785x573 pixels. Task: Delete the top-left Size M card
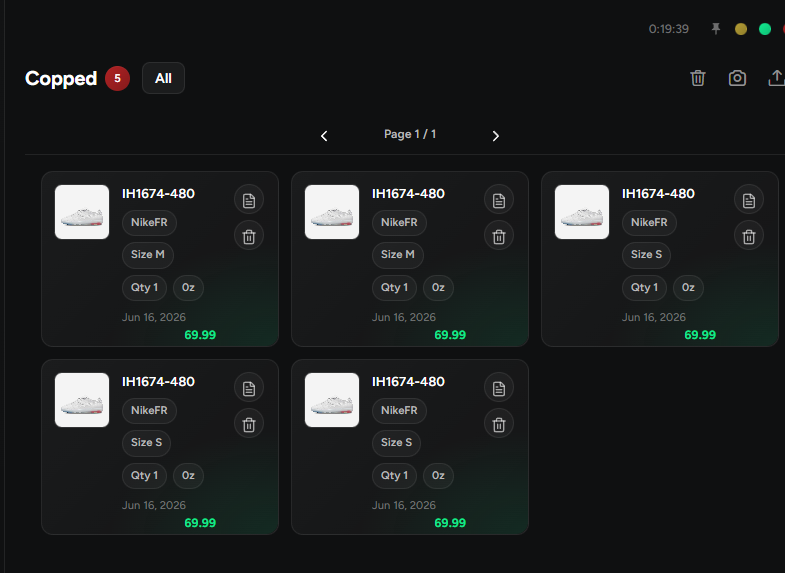249,236
